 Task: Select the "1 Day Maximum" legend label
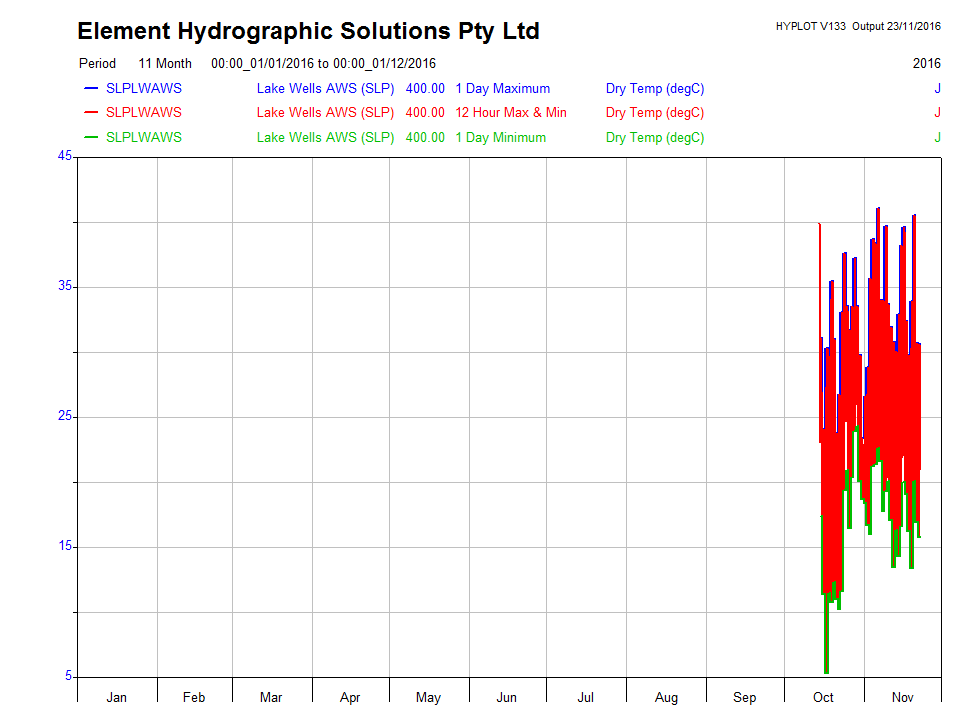pos(502,88)
